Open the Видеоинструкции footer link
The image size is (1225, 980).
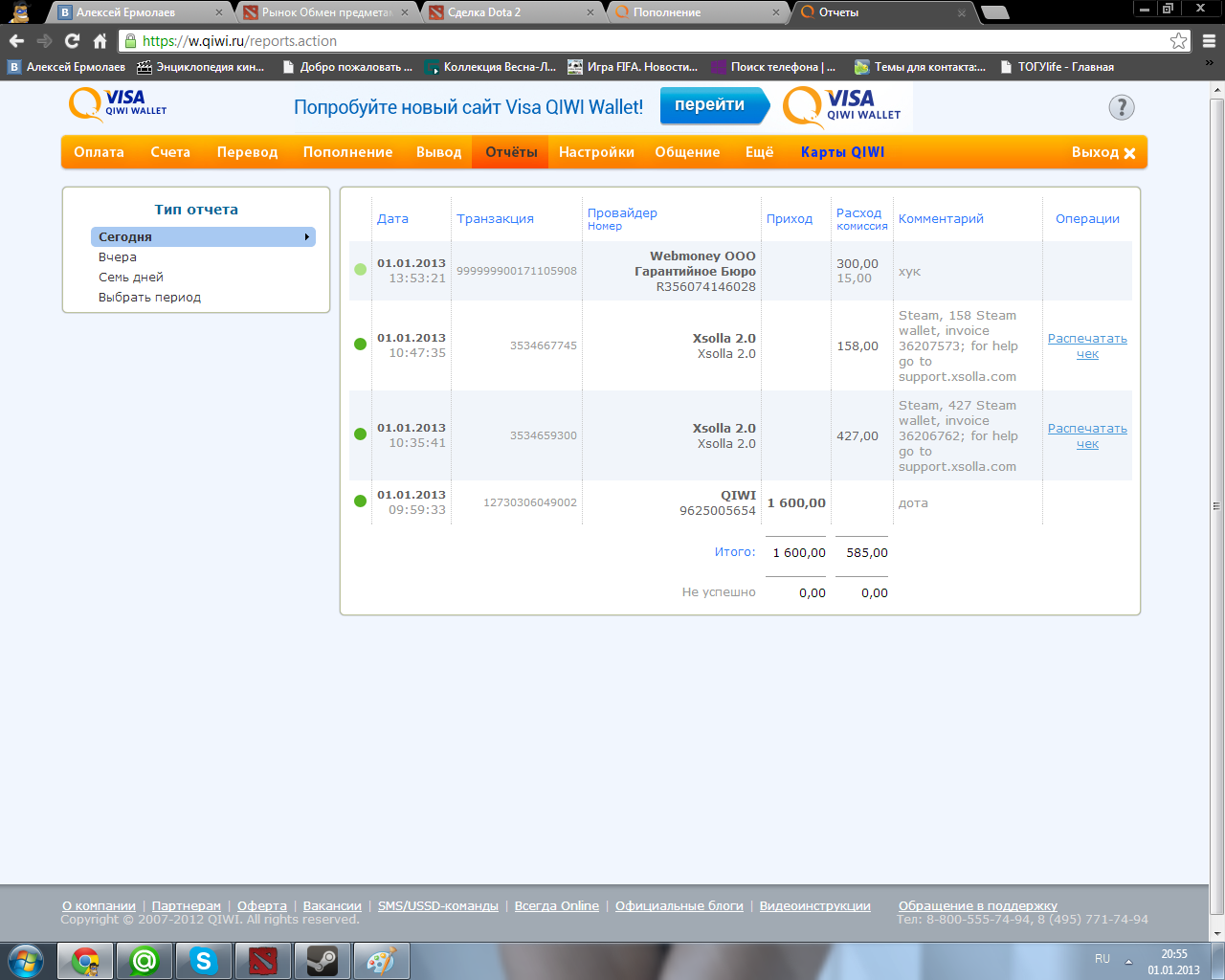click(815, 905)
